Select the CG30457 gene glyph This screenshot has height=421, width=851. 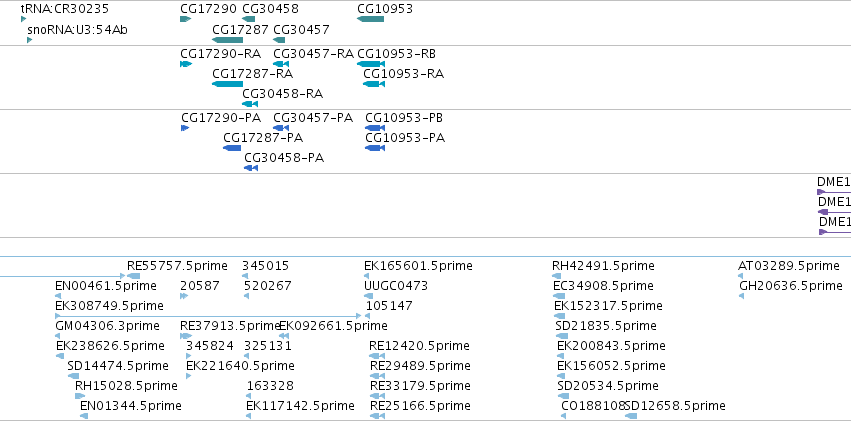[x=279, y=40]
